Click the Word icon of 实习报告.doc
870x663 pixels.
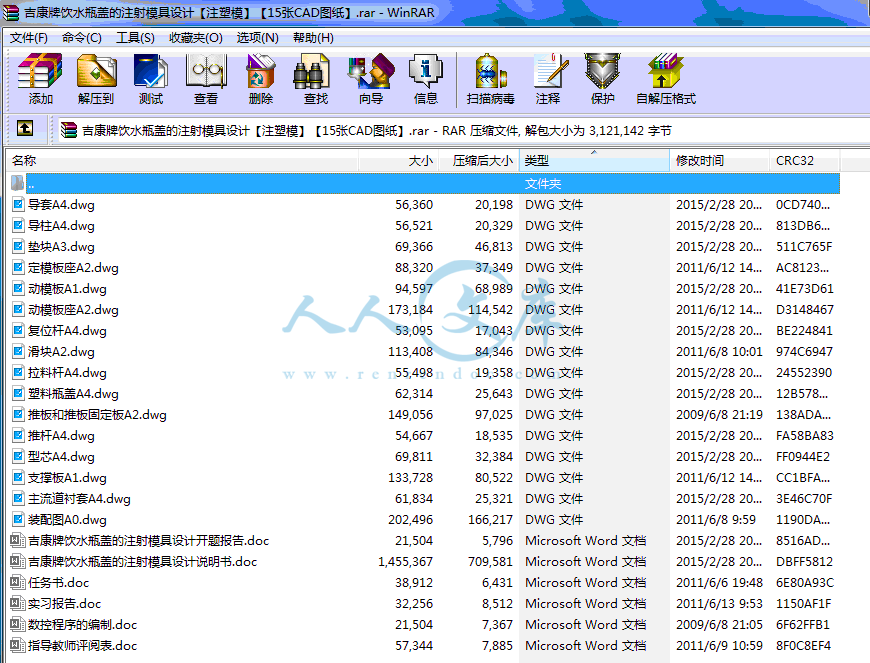click(18, 604)
